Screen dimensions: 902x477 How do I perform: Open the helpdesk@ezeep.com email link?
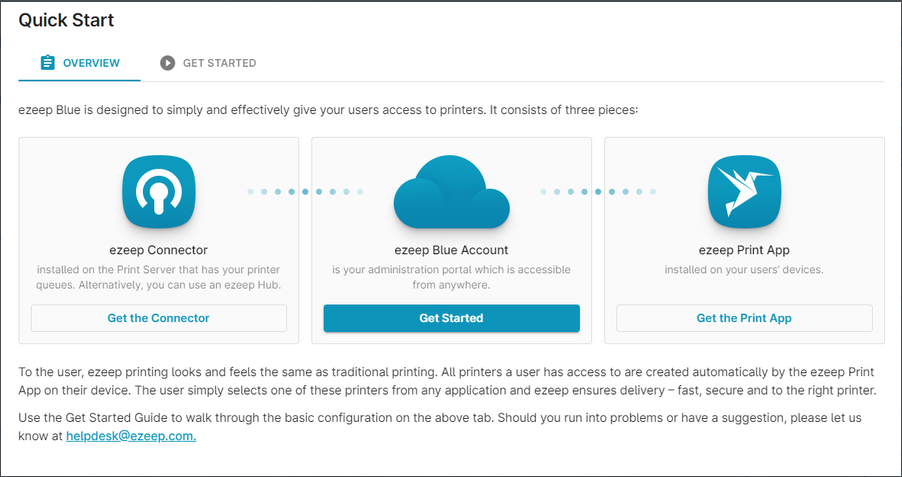[x=131, y=436]
